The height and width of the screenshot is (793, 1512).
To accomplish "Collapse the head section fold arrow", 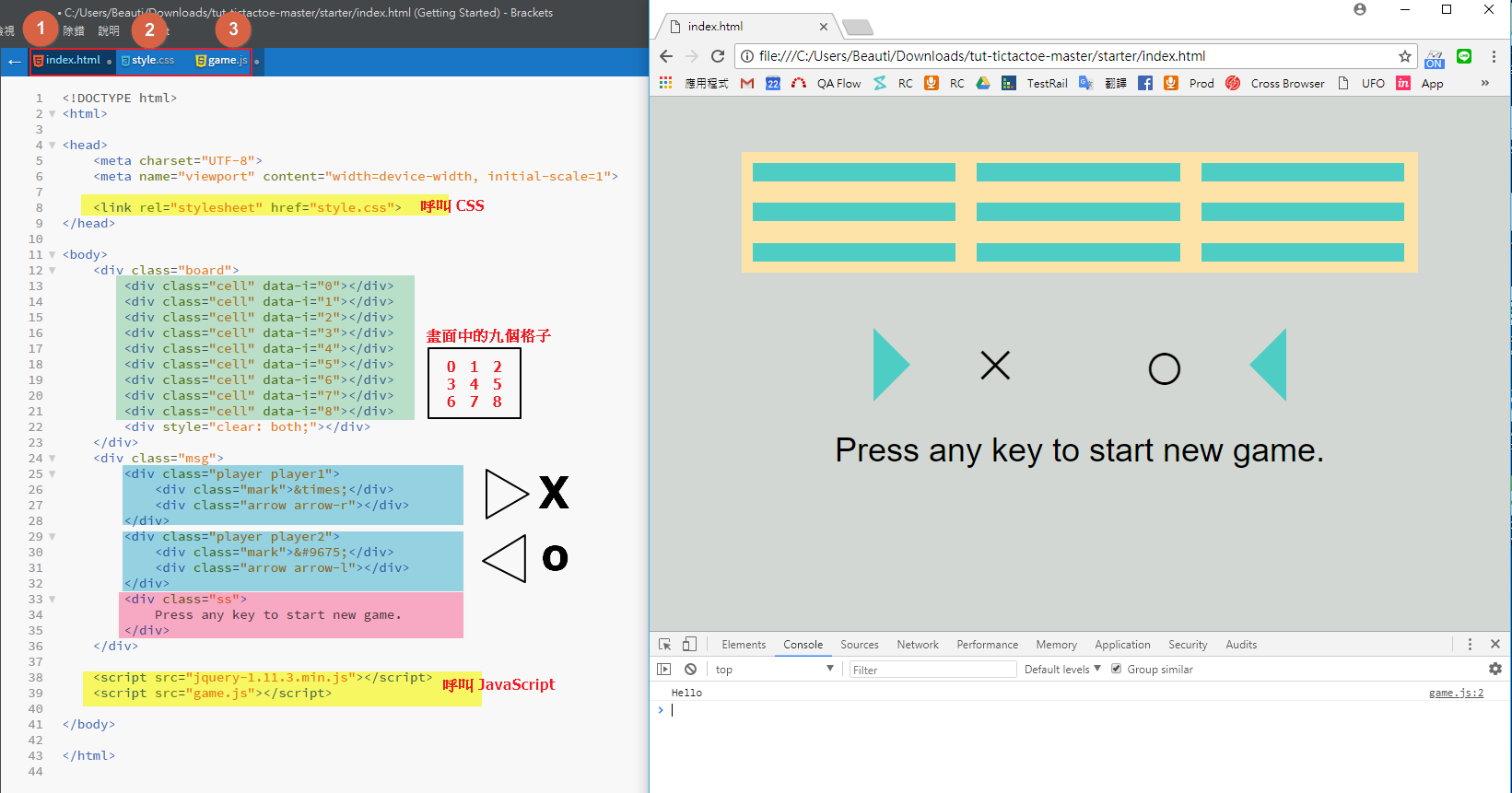I will tap(53, 146).
